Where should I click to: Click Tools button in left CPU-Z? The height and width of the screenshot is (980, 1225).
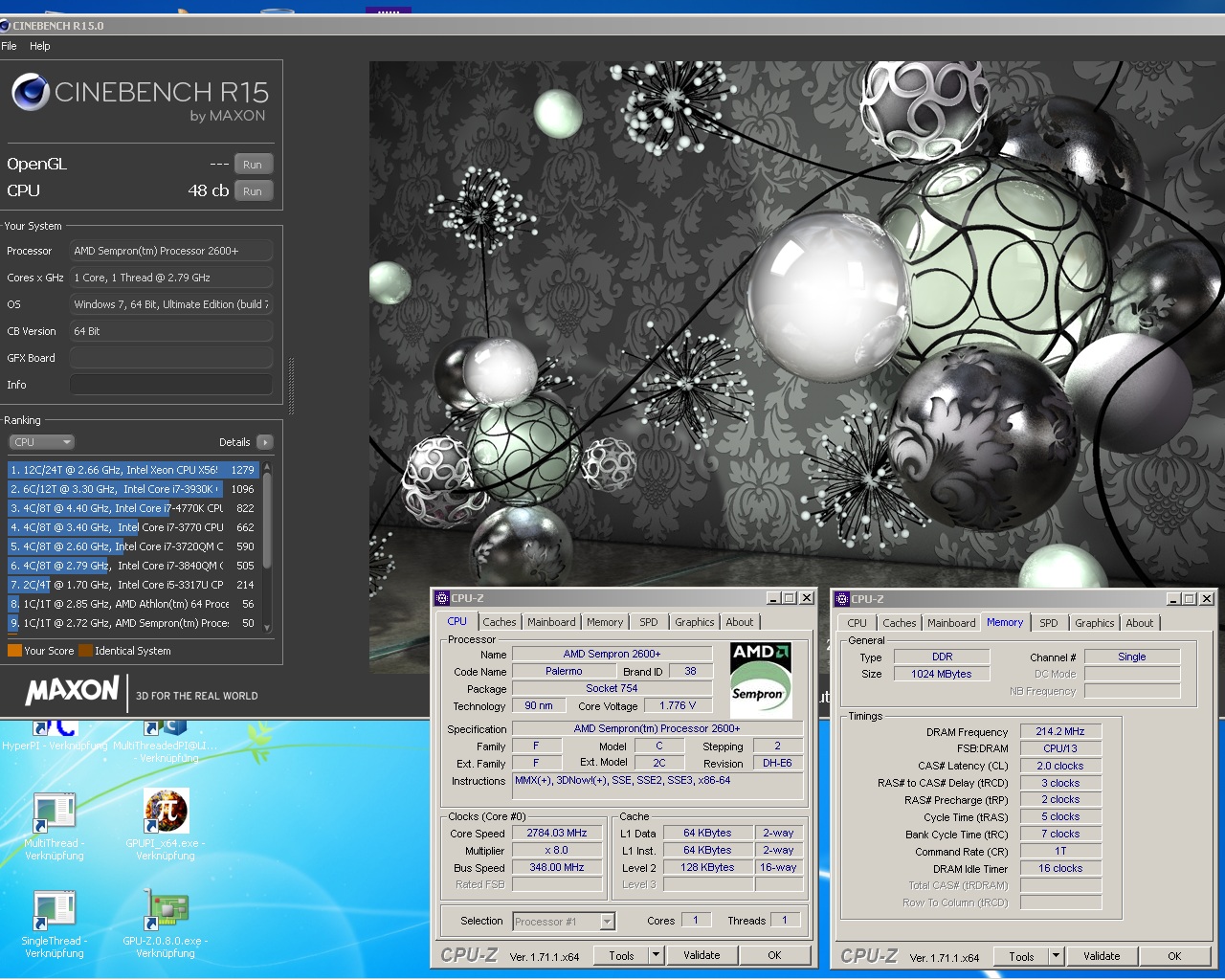pyautogui.click(x=621, y=955)
